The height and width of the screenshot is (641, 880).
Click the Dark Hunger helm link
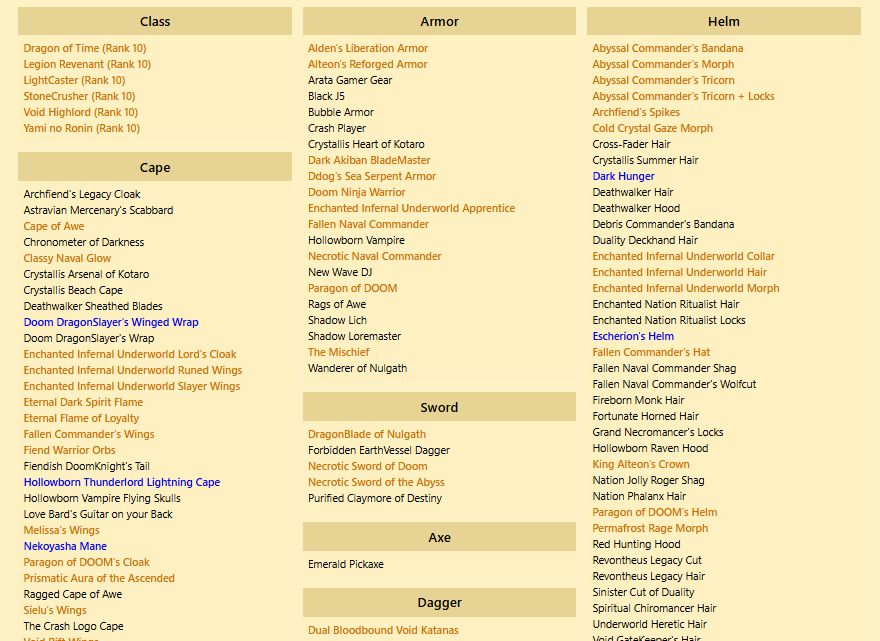624,176
